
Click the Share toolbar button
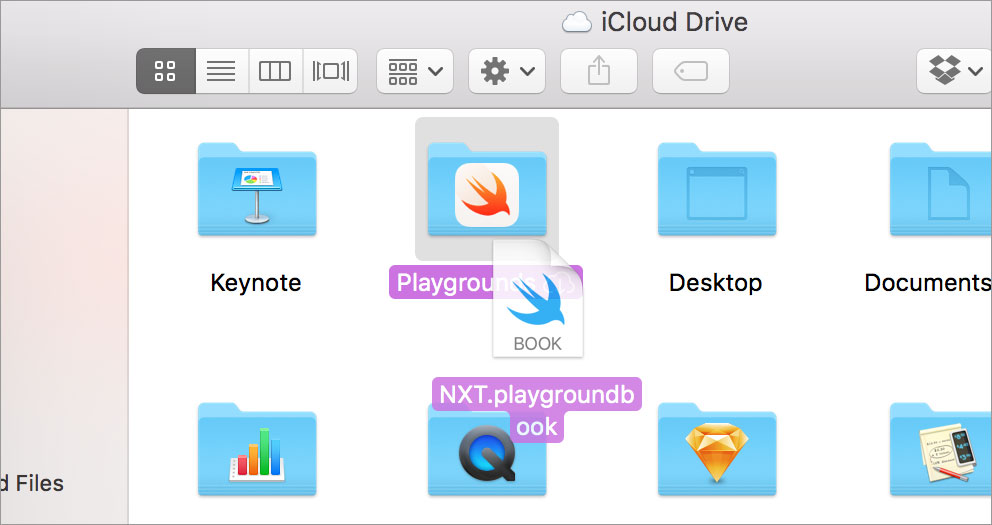point(598,71)
